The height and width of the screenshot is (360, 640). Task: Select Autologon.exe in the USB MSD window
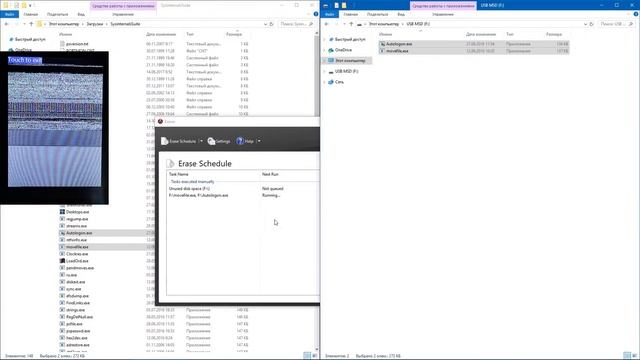474,44
